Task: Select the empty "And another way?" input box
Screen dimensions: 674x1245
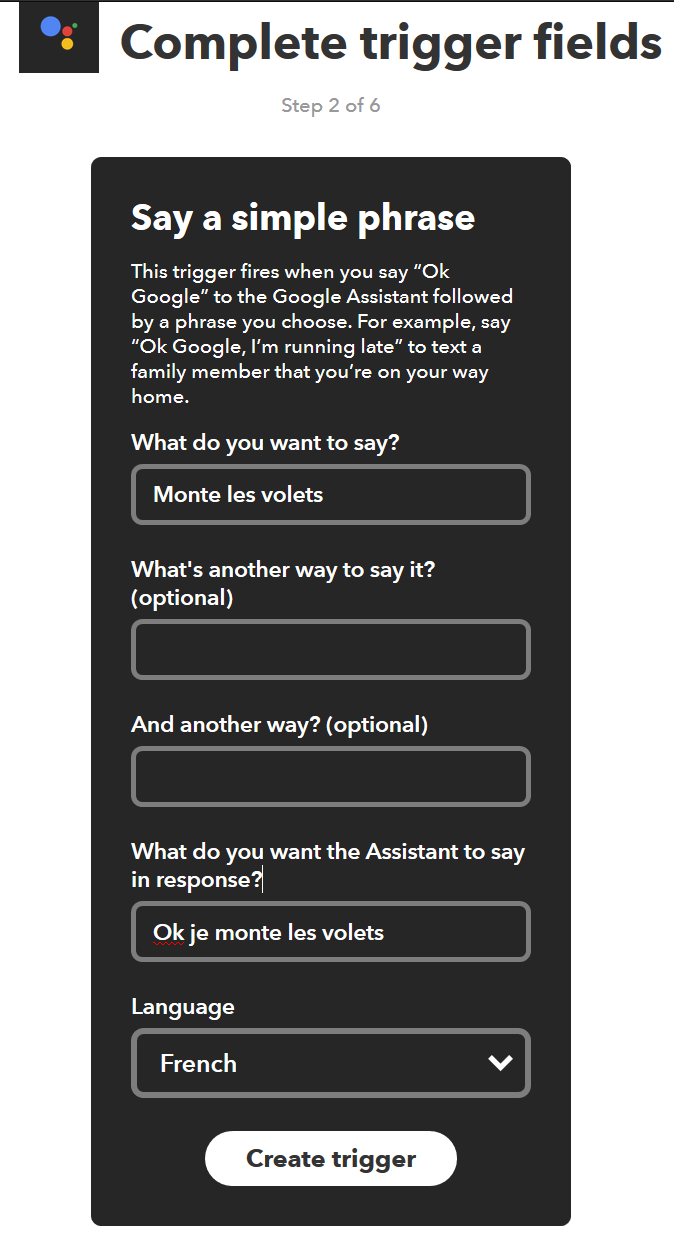Action: click(330, 777)
